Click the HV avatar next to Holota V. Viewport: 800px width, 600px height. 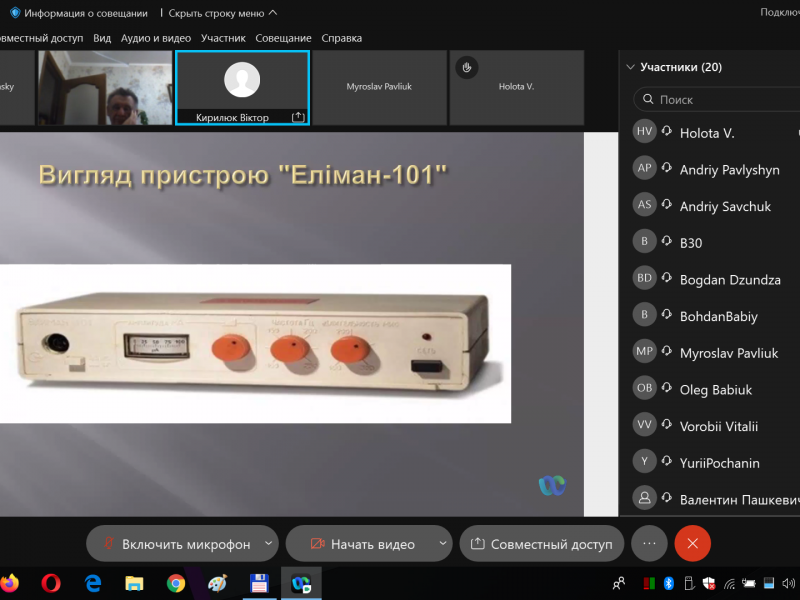pos(645,132)
